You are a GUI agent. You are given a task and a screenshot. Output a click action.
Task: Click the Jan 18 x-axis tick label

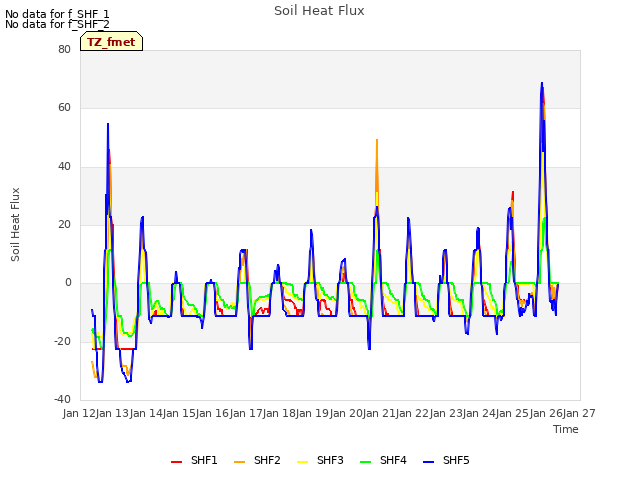click(279, 413)
